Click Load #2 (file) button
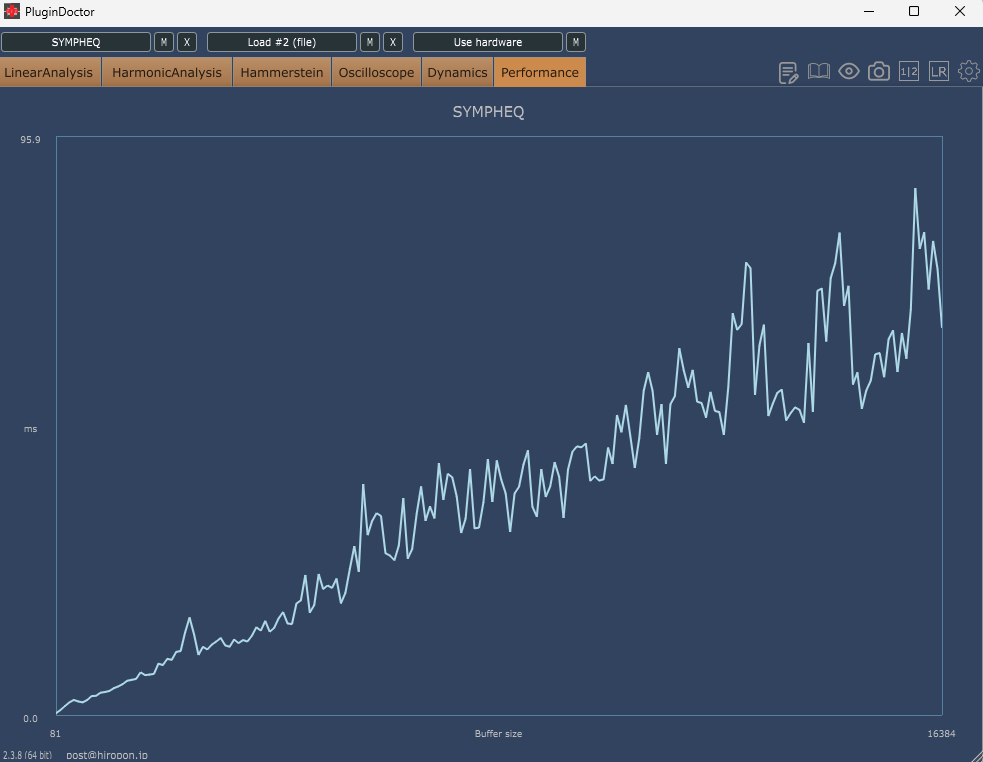The image size is (983, 762). 281,42
